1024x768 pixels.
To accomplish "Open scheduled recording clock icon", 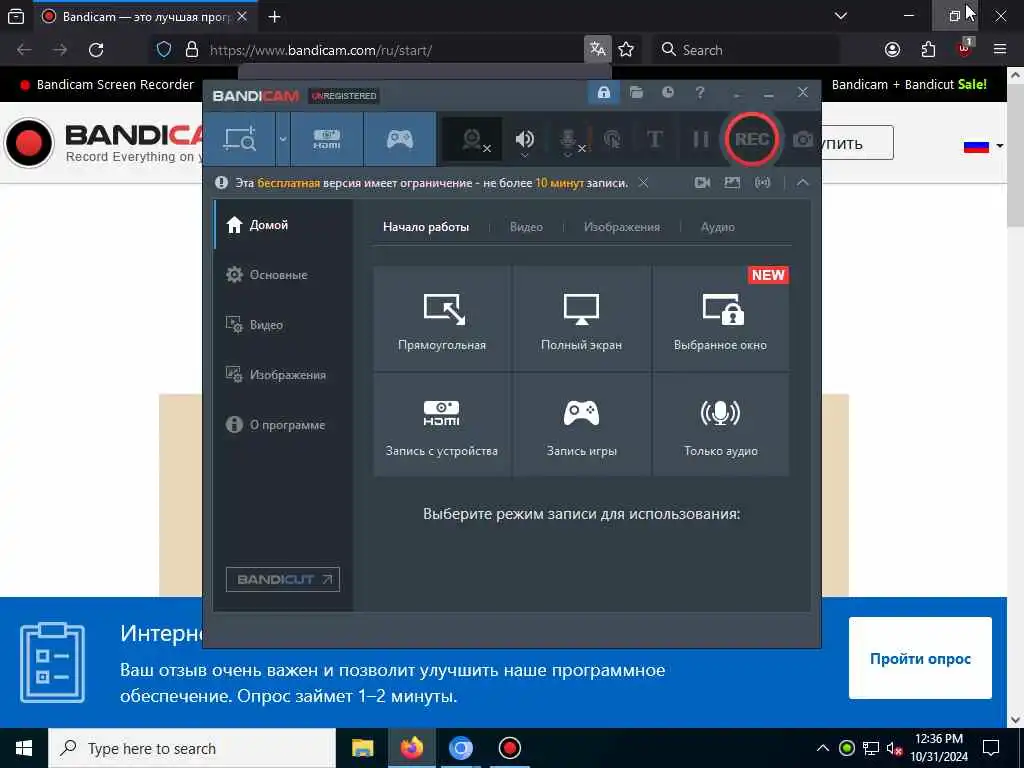I will point(667,92).
